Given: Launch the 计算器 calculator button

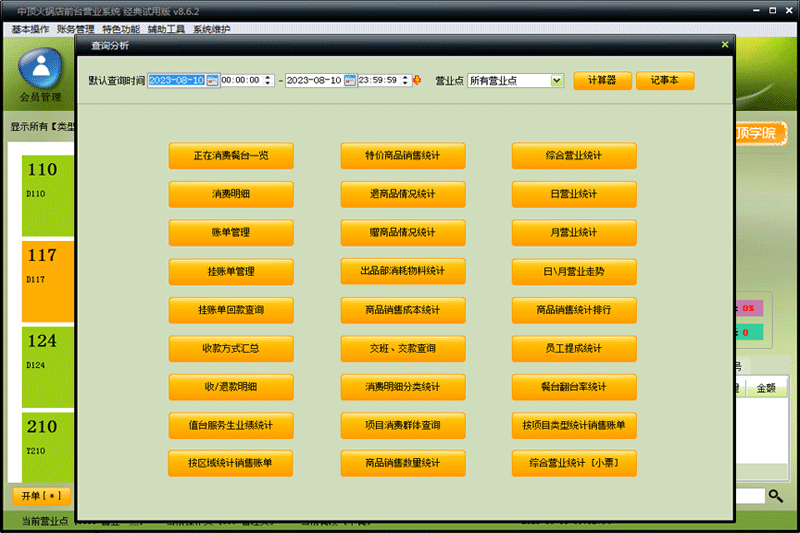Looking at the screenshot, I should coord(603,81).
